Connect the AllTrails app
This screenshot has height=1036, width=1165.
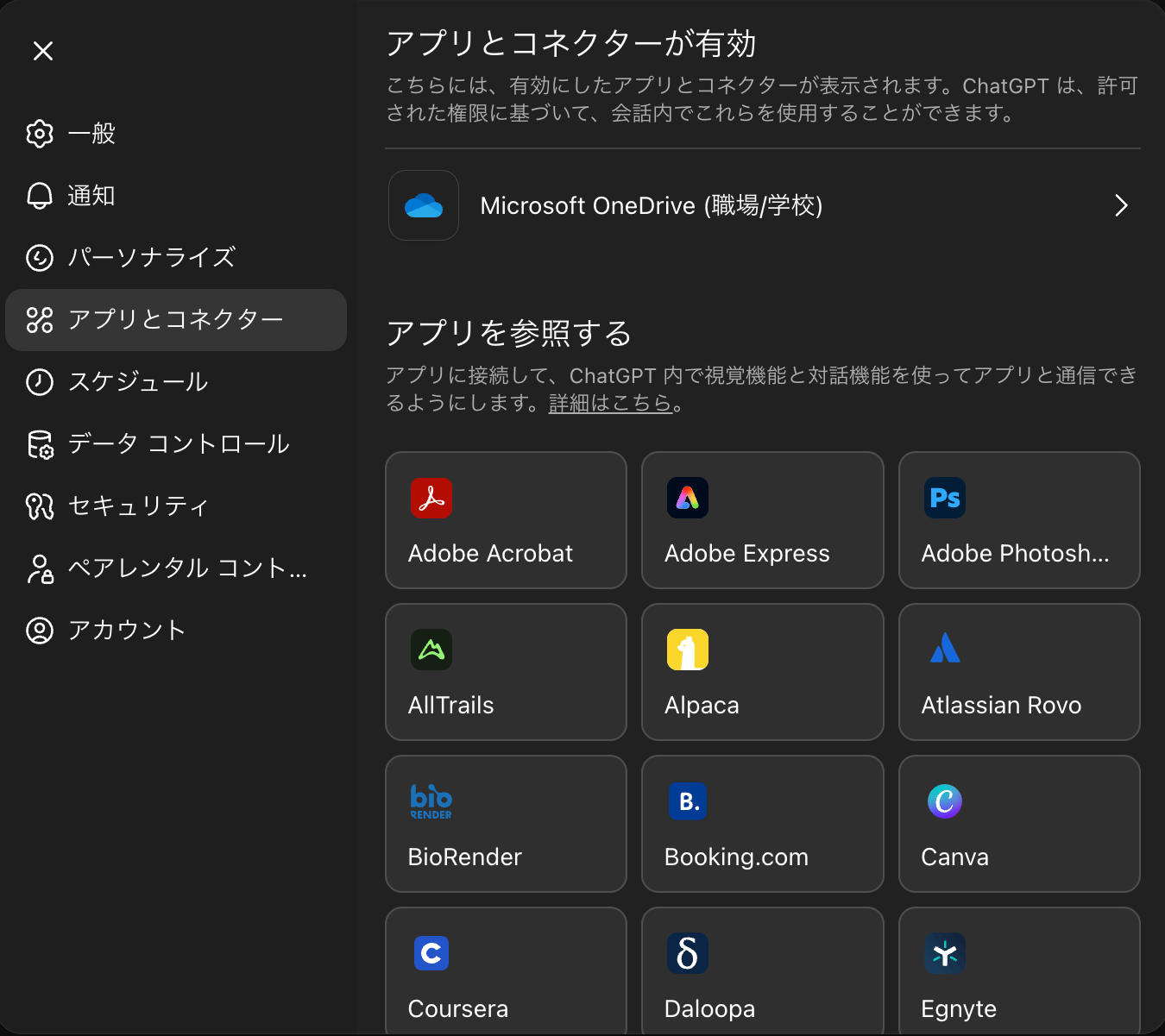pos(506,672)
